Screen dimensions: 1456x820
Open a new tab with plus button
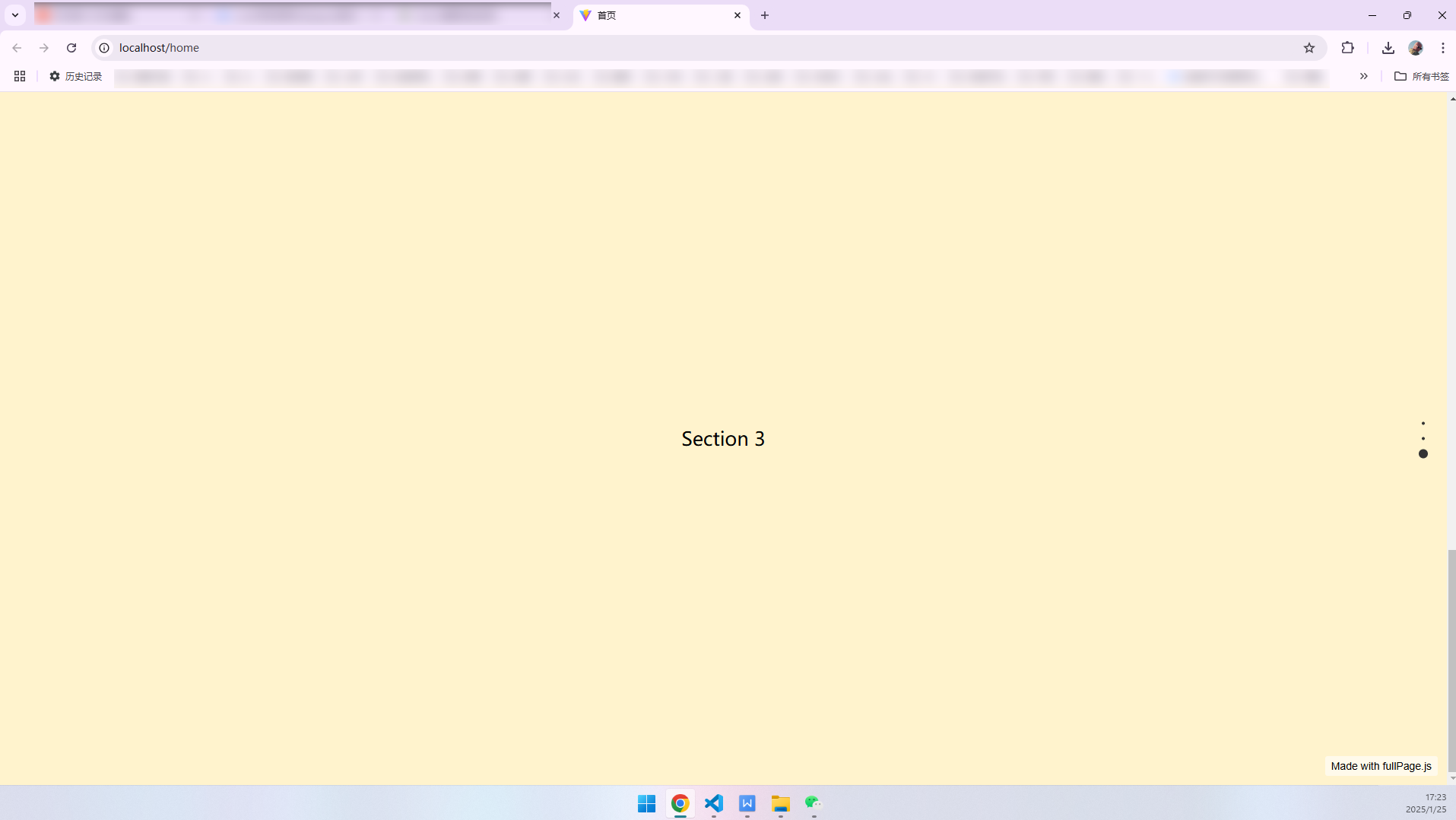point(765,15)
